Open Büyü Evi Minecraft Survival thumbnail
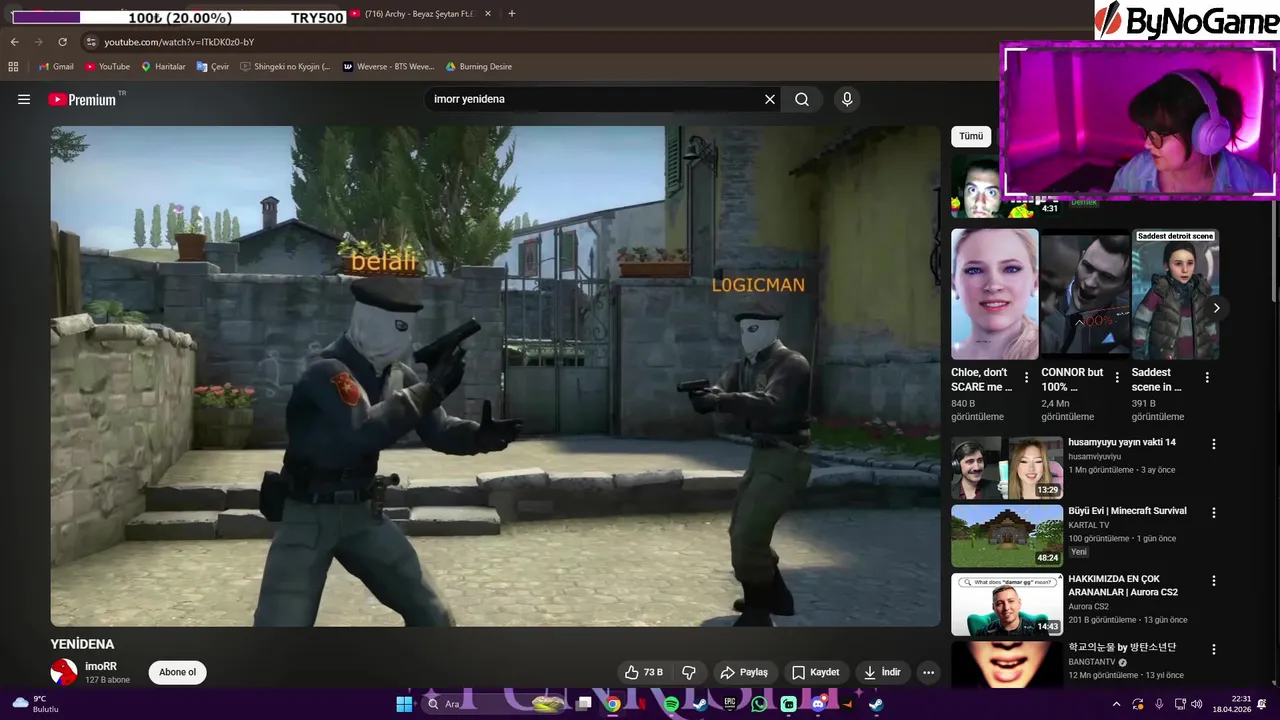 click(x=1007, y=536)
